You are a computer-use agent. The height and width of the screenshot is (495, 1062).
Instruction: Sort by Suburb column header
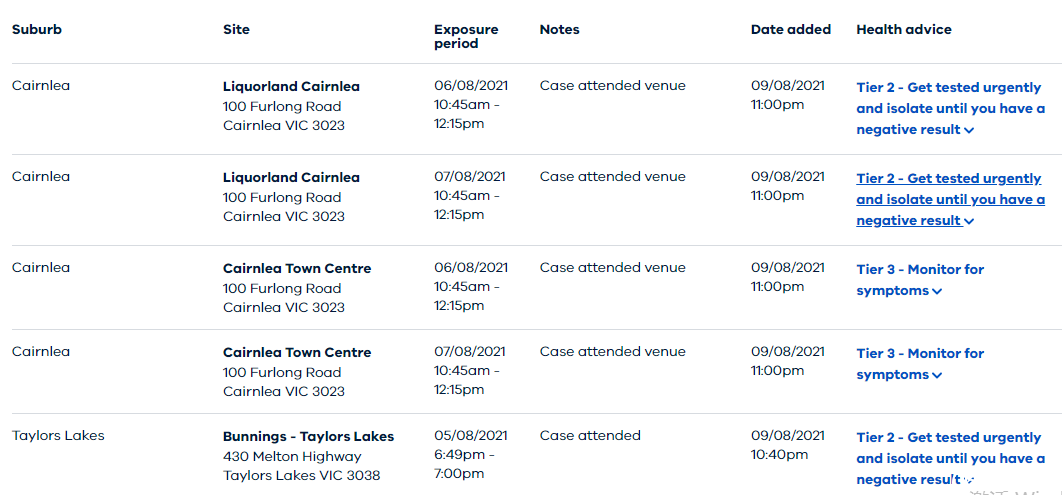coord(37,30)
